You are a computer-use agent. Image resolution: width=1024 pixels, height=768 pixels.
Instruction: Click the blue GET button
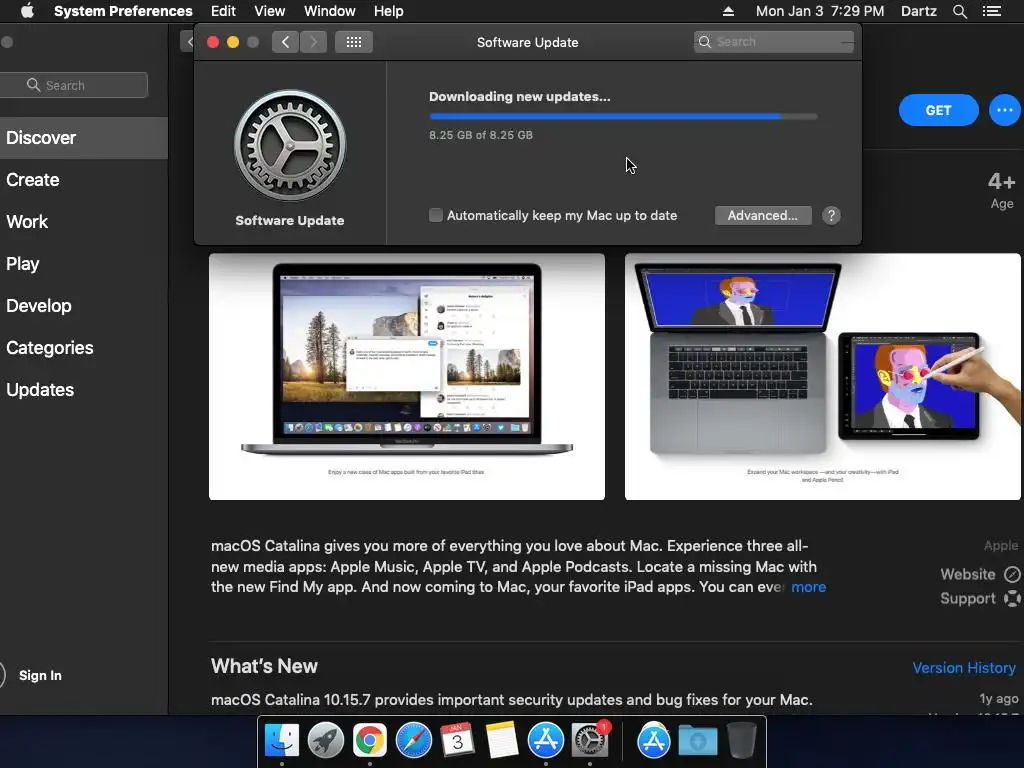(938, 110)
